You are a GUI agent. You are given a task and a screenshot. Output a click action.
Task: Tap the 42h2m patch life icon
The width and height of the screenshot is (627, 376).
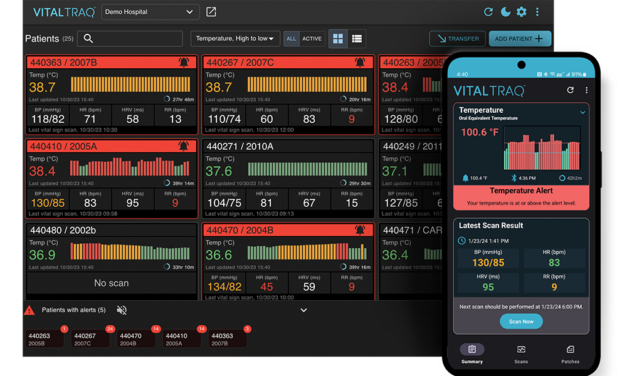(562, 178)
